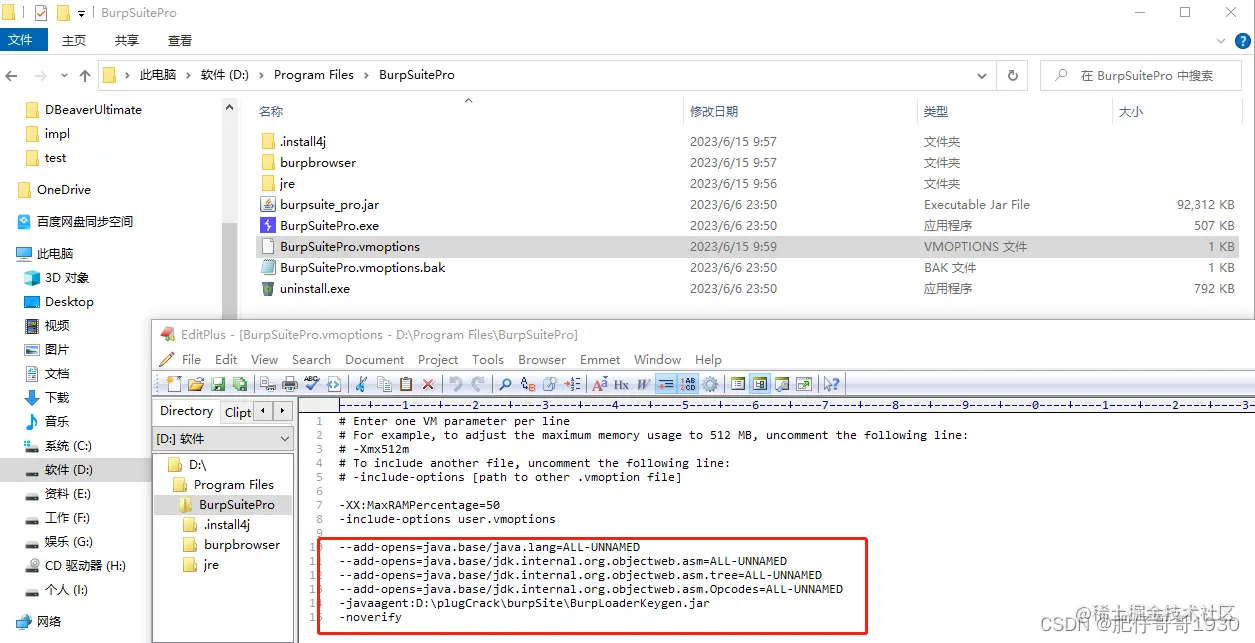The height and width of the screenshot is (643, 1255).
Task: Click the context Help pointer icon
Action: coord(831,384)
